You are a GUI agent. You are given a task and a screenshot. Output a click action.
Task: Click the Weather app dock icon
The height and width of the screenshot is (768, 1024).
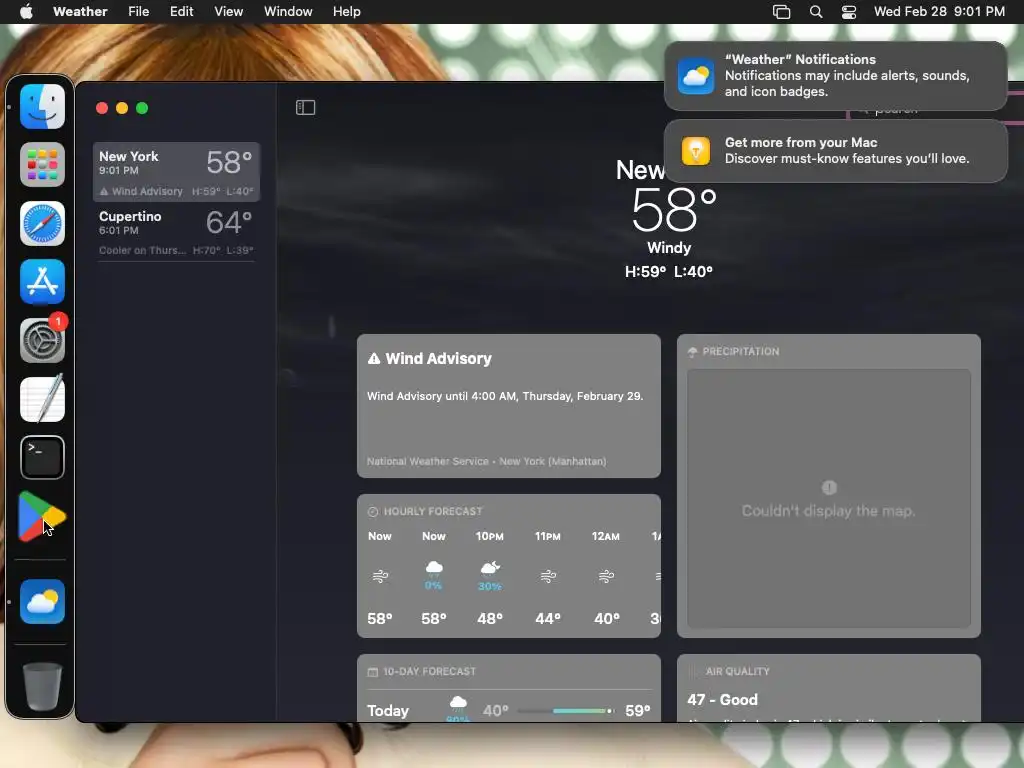coord(42,601)
